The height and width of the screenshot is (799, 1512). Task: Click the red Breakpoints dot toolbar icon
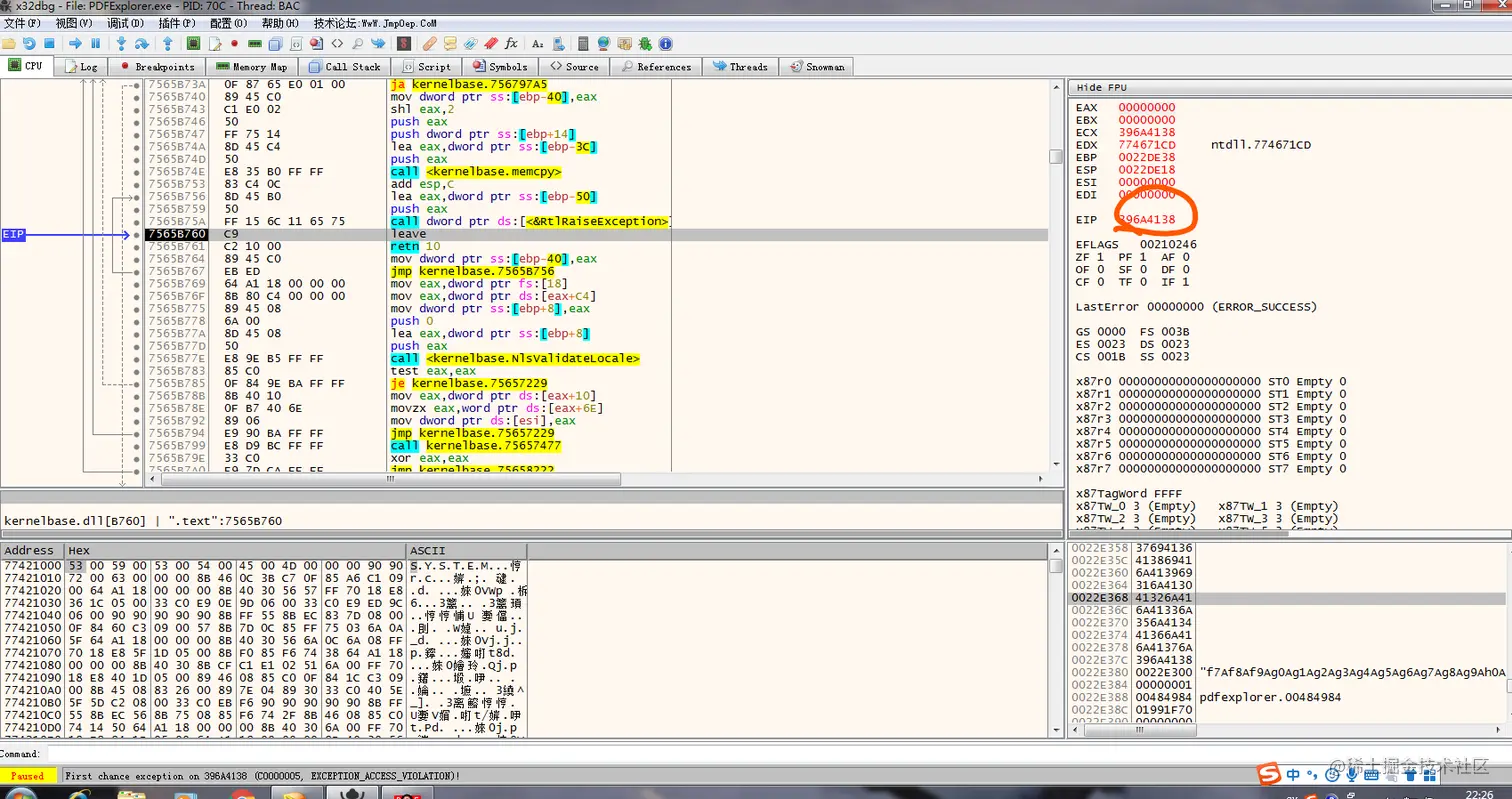(234, 43)
